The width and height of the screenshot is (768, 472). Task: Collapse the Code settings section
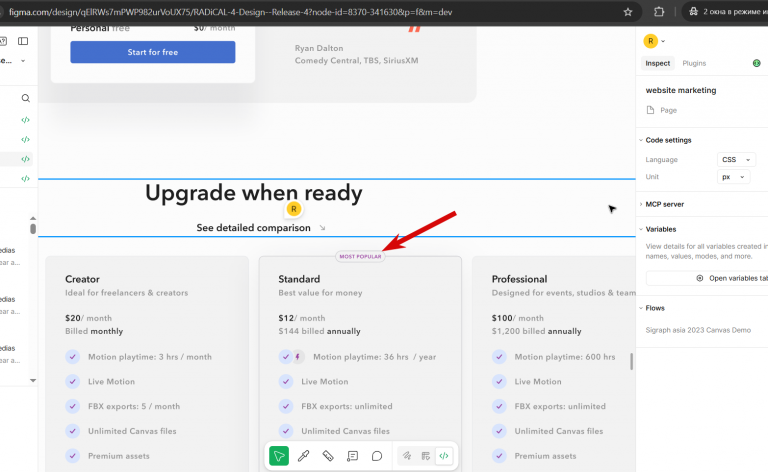click(x=641, y=140)
